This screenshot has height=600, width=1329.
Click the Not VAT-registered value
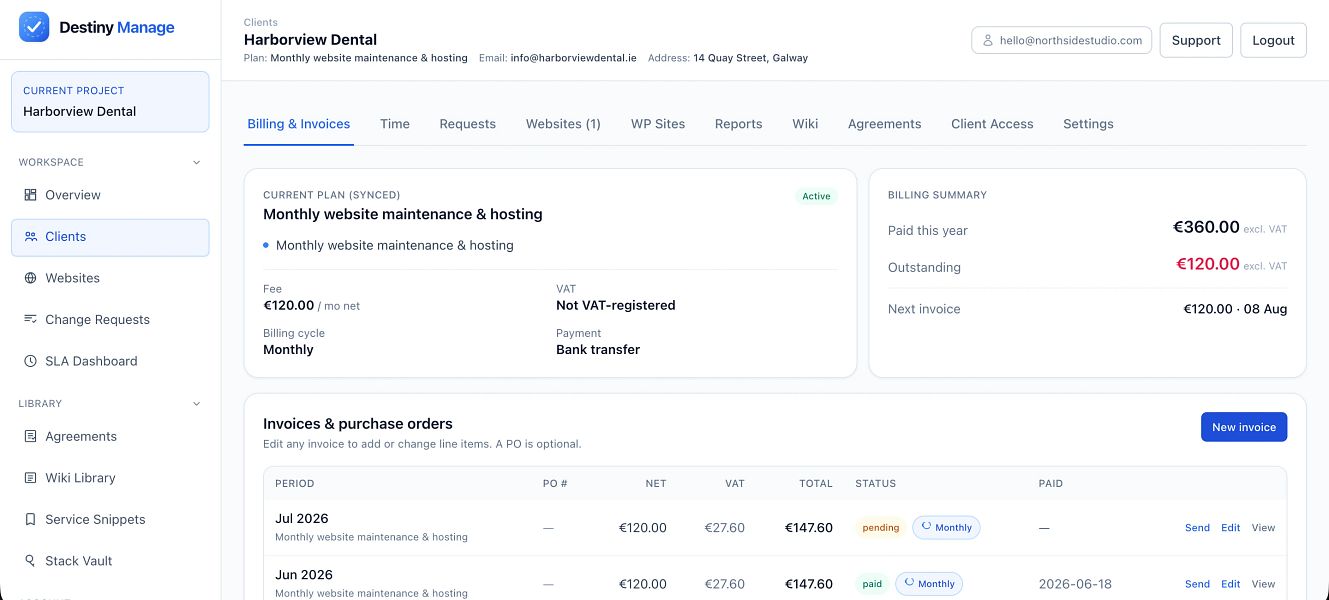click(616, 305)
